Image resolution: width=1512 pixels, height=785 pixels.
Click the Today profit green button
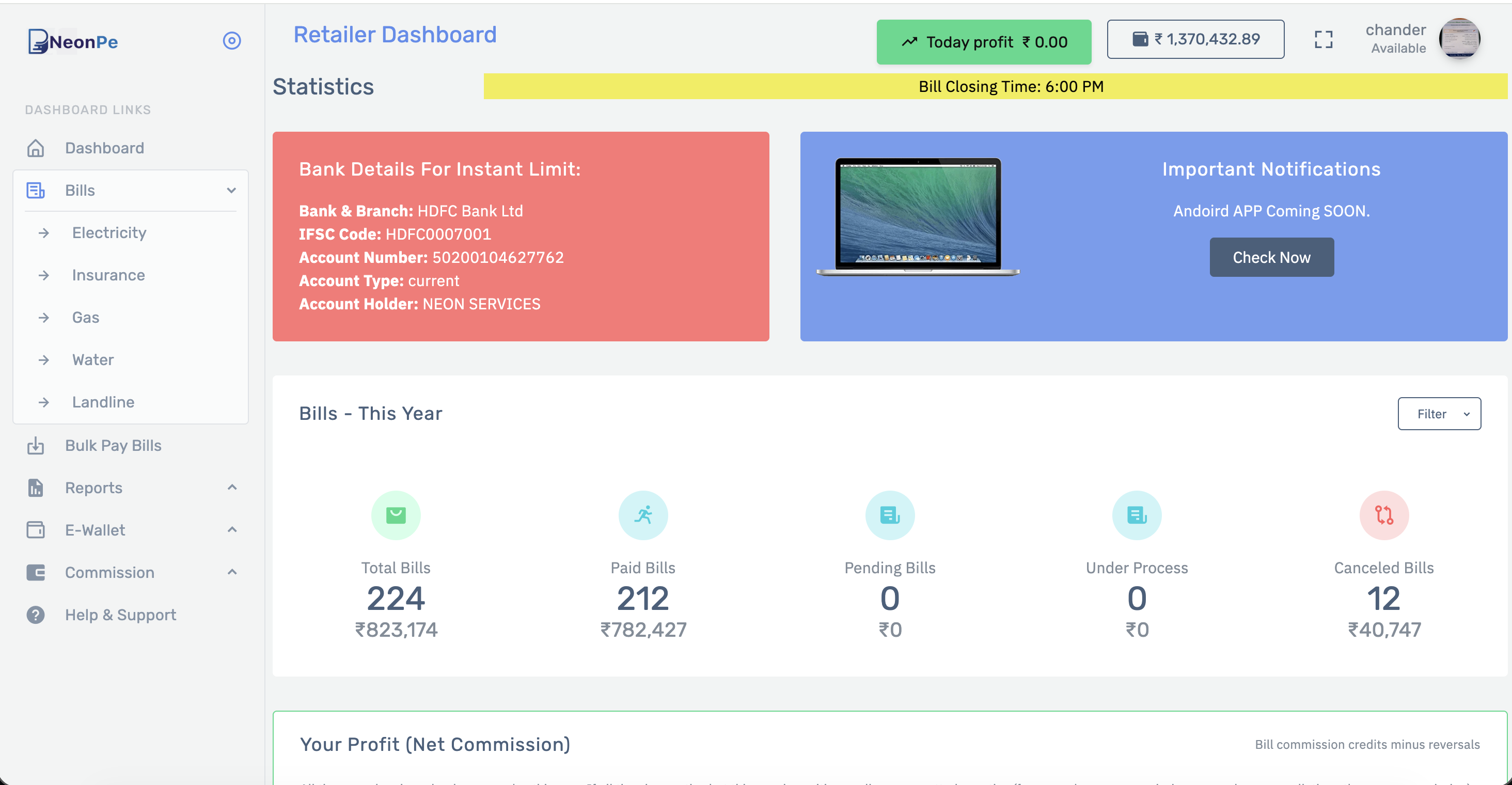[984, 42]
